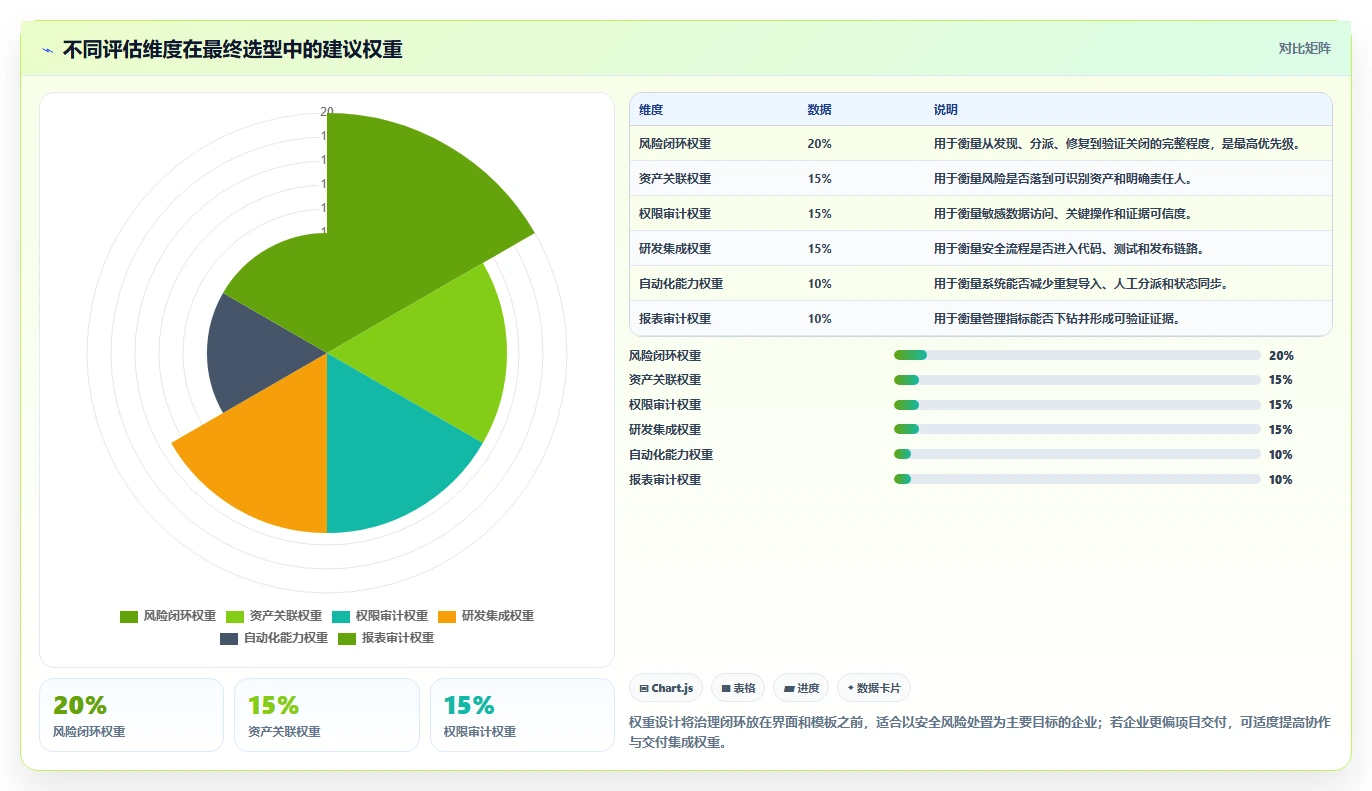1372x791 pixels.
Task: Toggle 自动化能力权重 in the chart legend
Action: [274, 638]
